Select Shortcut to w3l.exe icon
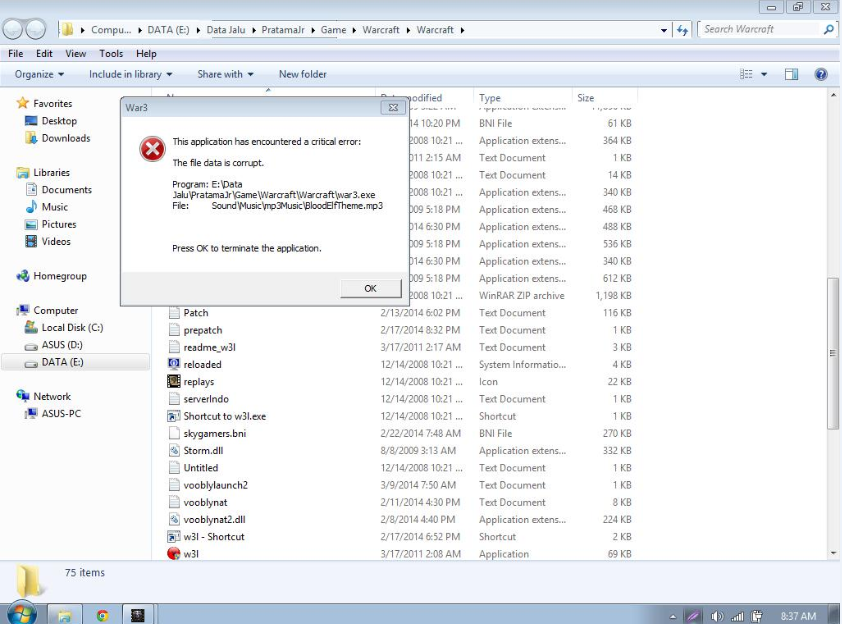Screen dimensions: 842x624 click(x=174, y=416)
